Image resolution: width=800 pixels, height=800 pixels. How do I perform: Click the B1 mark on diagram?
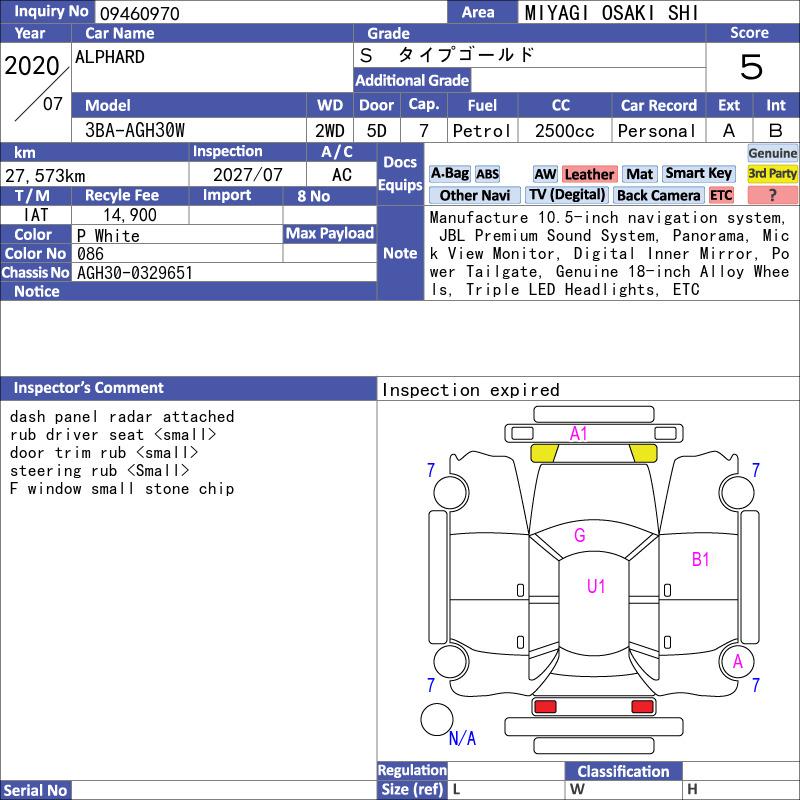pyautogui.click(x=701, y=560)
